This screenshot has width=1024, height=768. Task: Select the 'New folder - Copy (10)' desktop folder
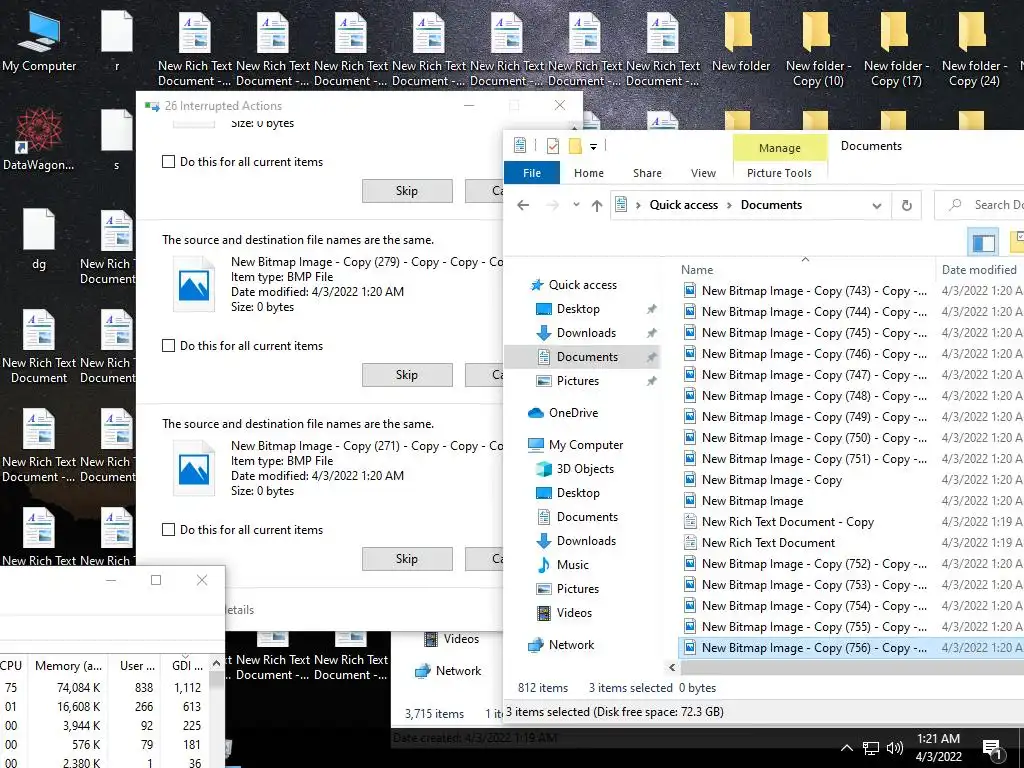coord(818,49)
